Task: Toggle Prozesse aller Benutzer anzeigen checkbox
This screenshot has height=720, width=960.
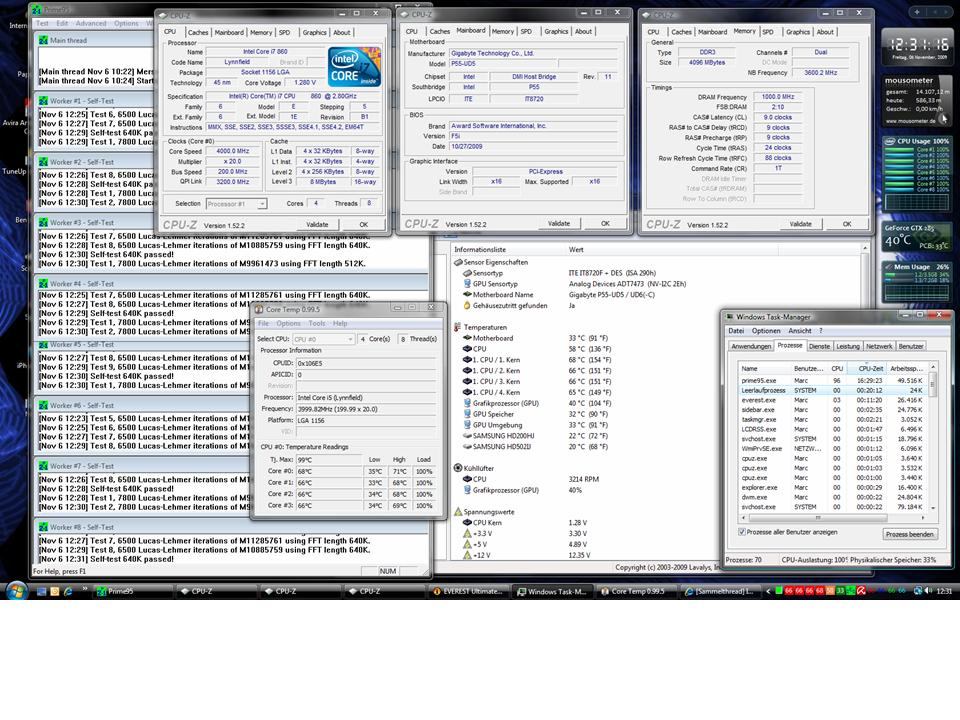Action: [x=742, y=532]
